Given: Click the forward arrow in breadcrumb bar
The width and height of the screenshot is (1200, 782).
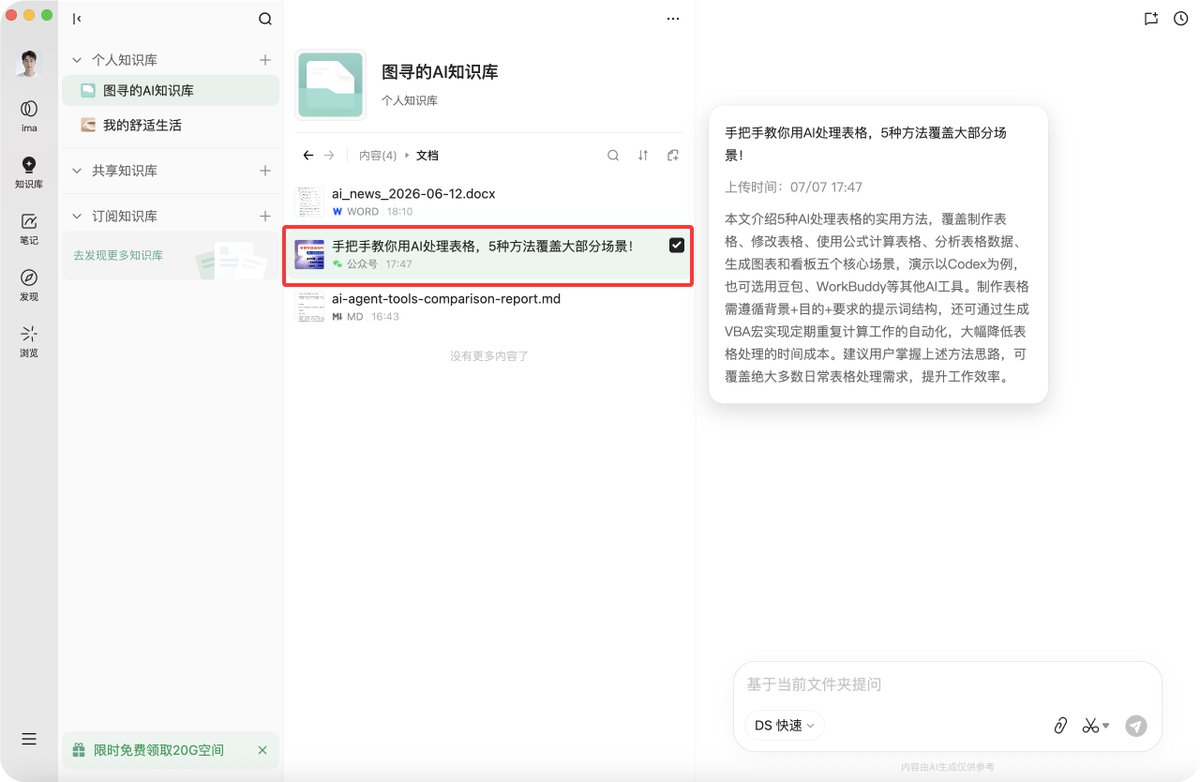Looking at the screenshot, I should (x=329, y=155).
